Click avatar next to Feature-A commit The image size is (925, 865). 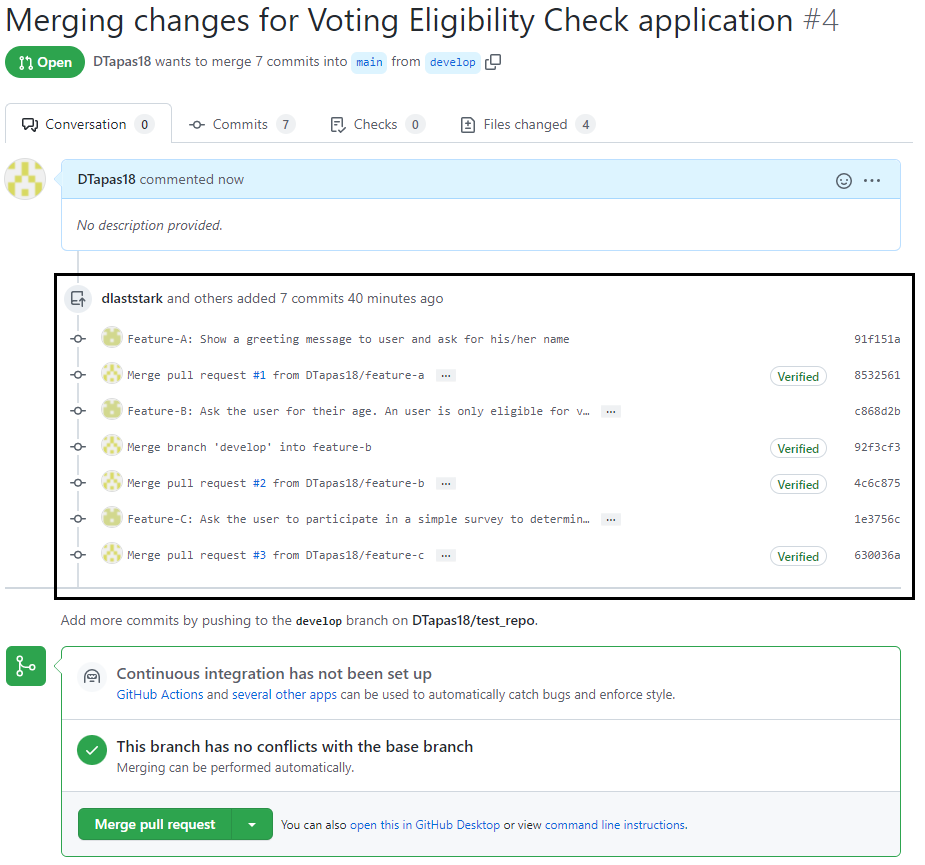111,338
